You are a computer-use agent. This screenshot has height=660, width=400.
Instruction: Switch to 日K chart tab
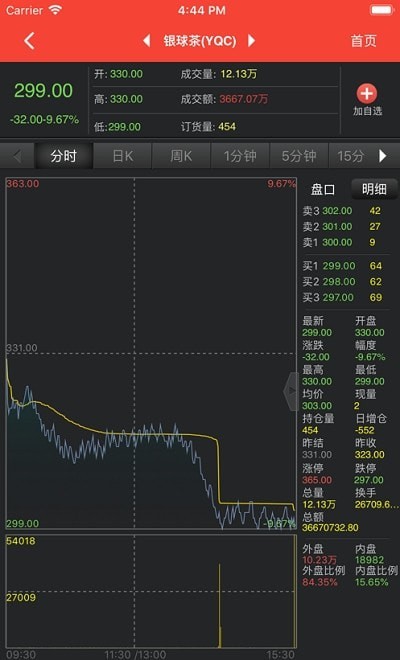click(x=123, y=156)
